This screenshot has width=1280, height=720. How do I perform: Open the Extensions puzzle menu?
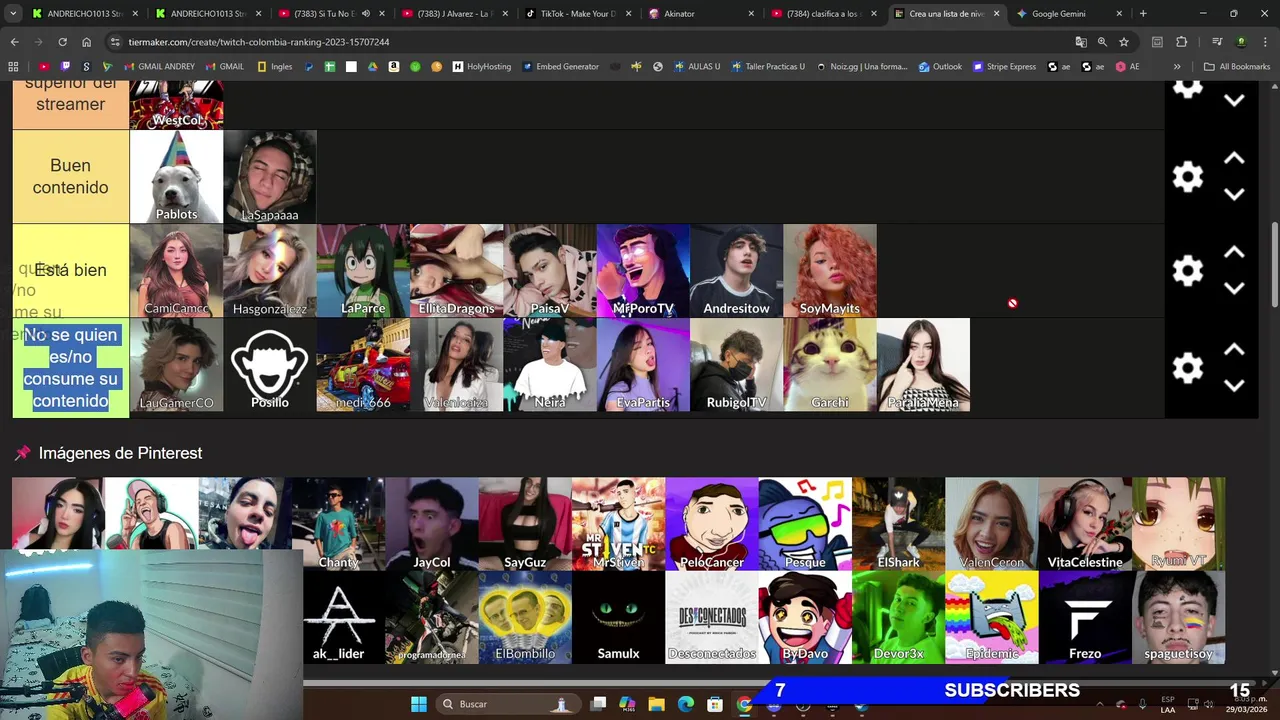[1181, 42]
